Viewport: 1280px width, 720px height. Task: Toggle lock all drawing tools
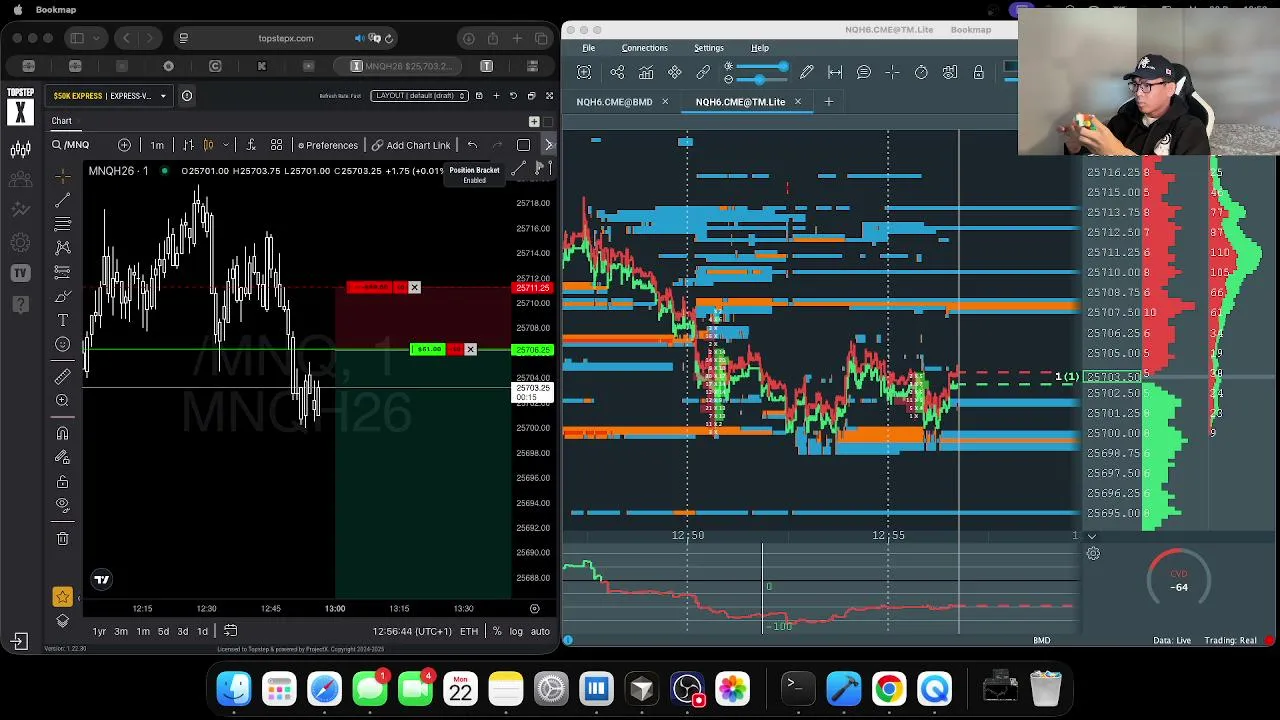tap(62, 481)
